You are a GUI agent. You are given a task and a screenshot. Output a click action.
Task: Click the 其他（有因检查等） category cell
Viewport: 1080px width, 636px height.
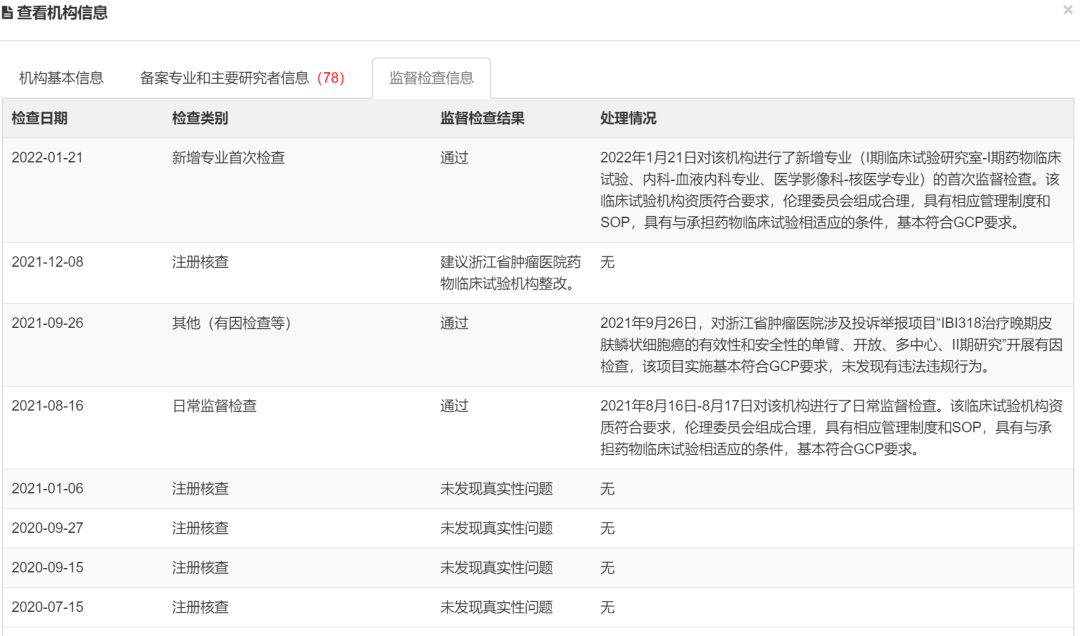[232, 323]
